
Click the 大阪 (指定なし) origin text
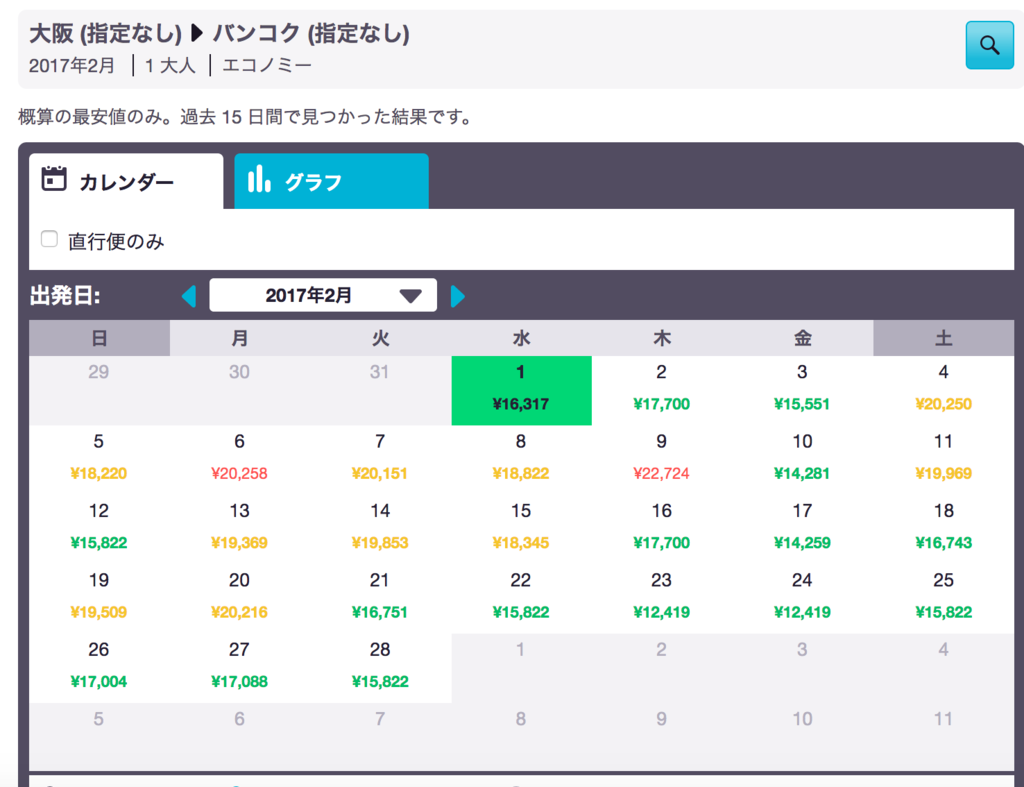click(x=105, y=33)
